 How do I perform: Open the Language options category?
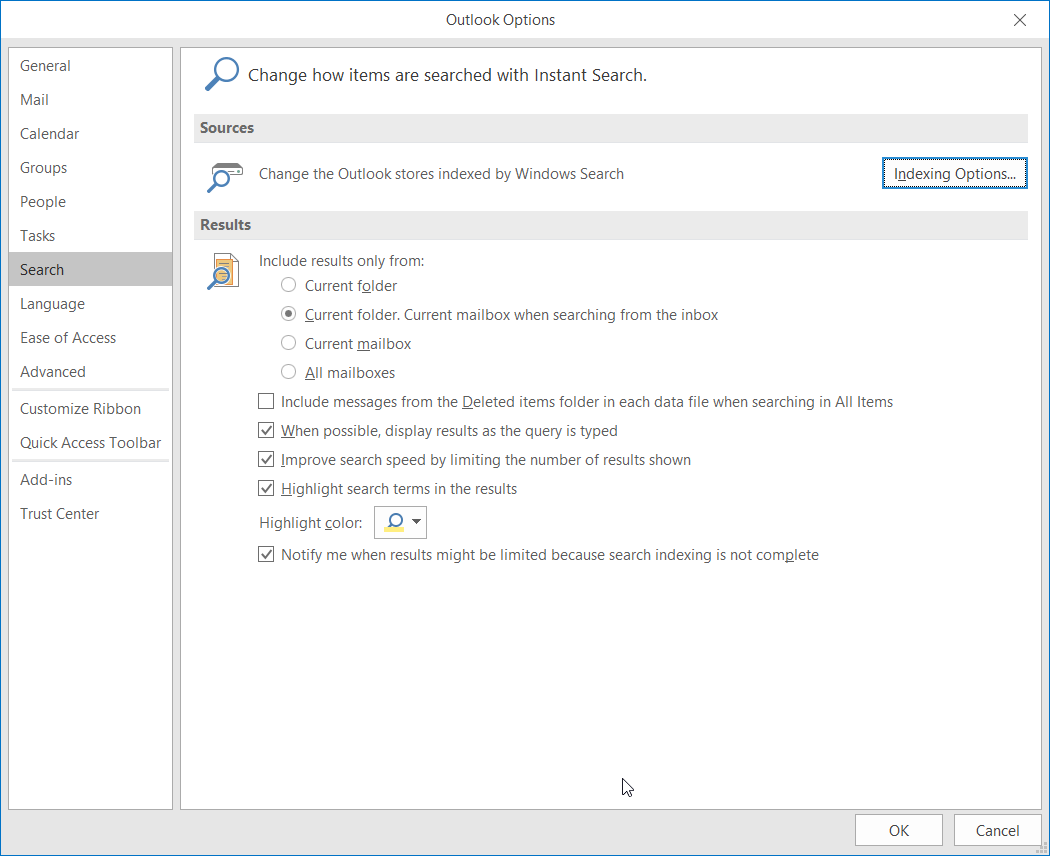[90, 303]
